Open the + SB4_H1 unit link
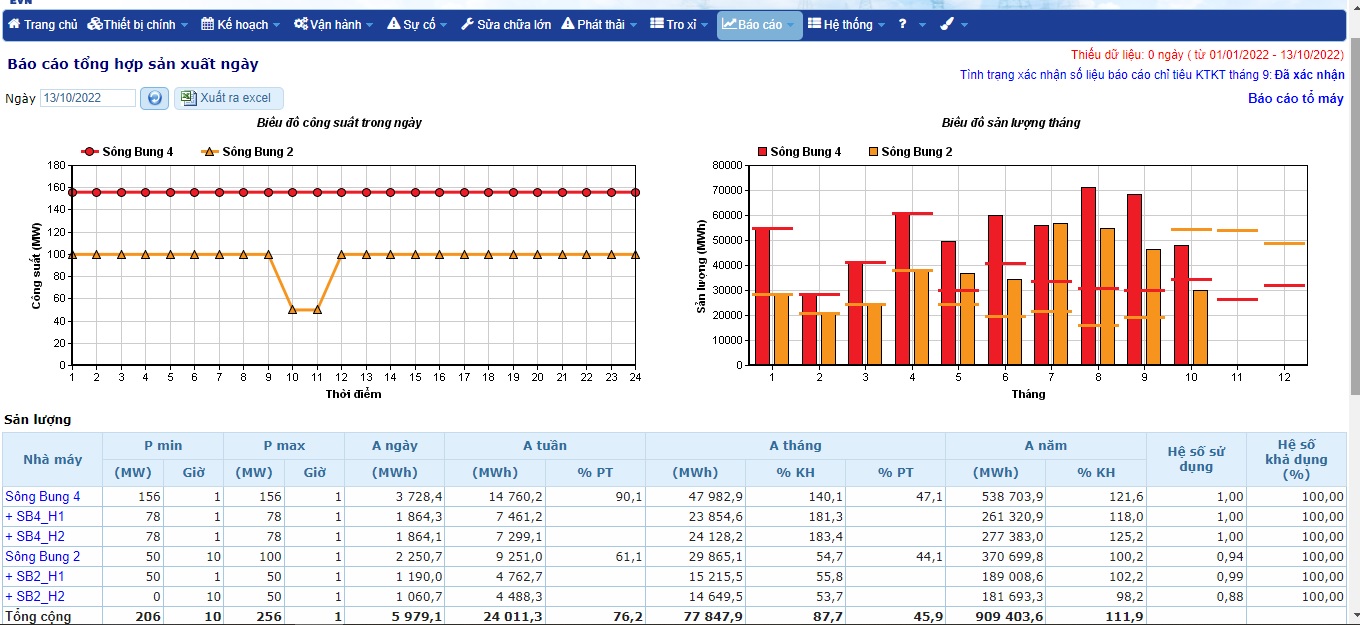1360x625 pixels. 35,516
